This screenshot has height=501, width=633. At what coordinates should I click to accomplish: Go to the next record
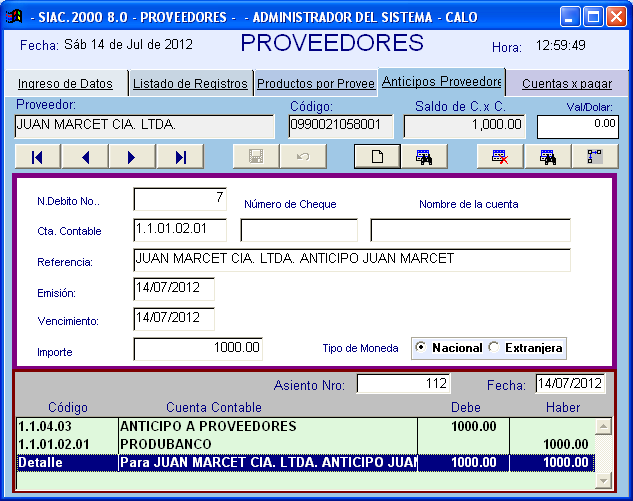coord(132,156)
